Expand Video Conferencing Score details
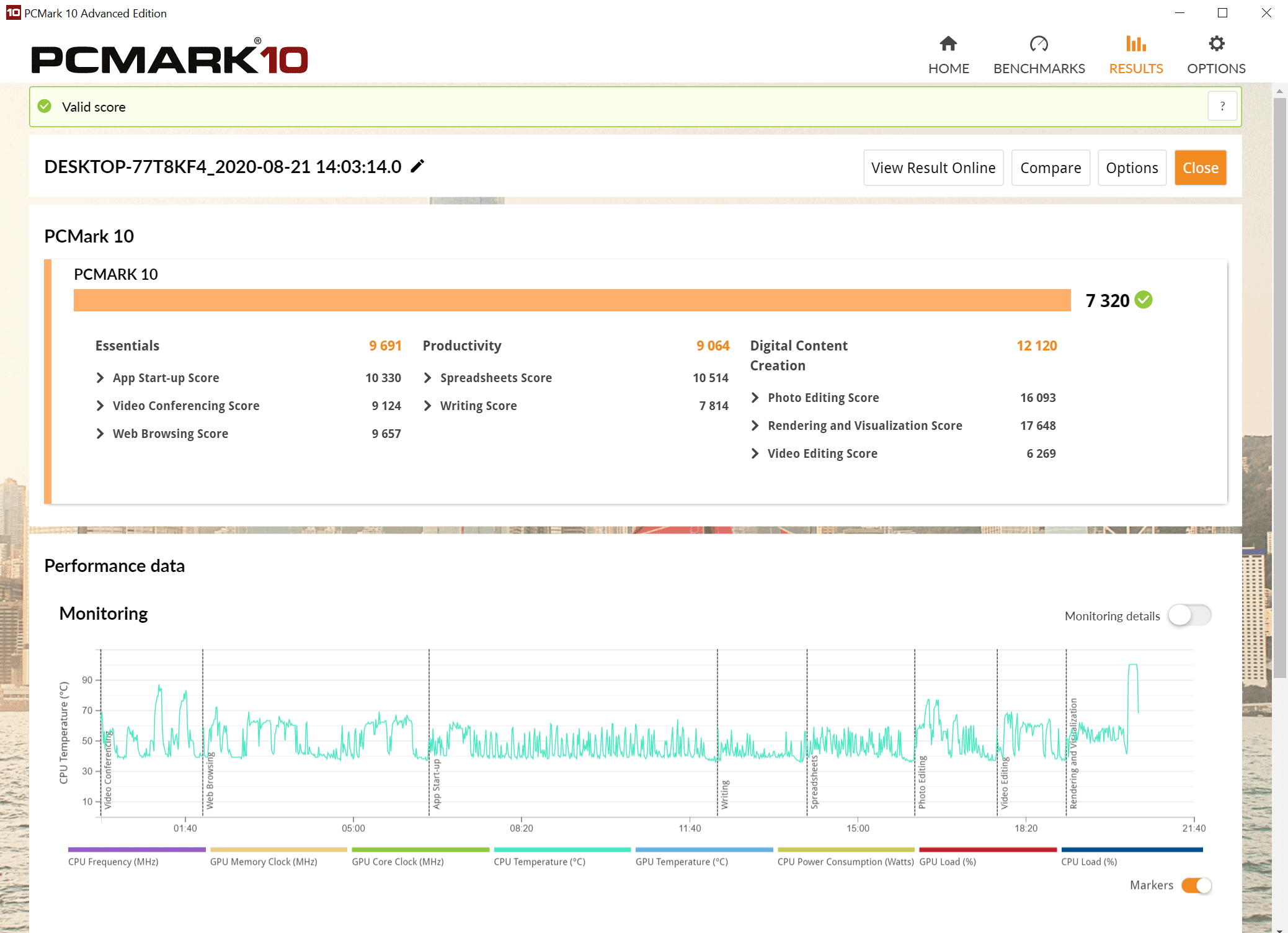Image resolution: width=1288 pixels, height=933 pixels. 100,406
